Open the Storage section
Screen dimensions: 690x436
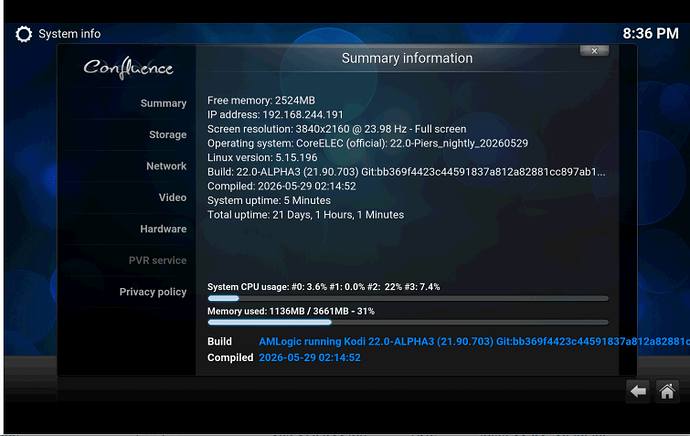[x=168, y=135]
